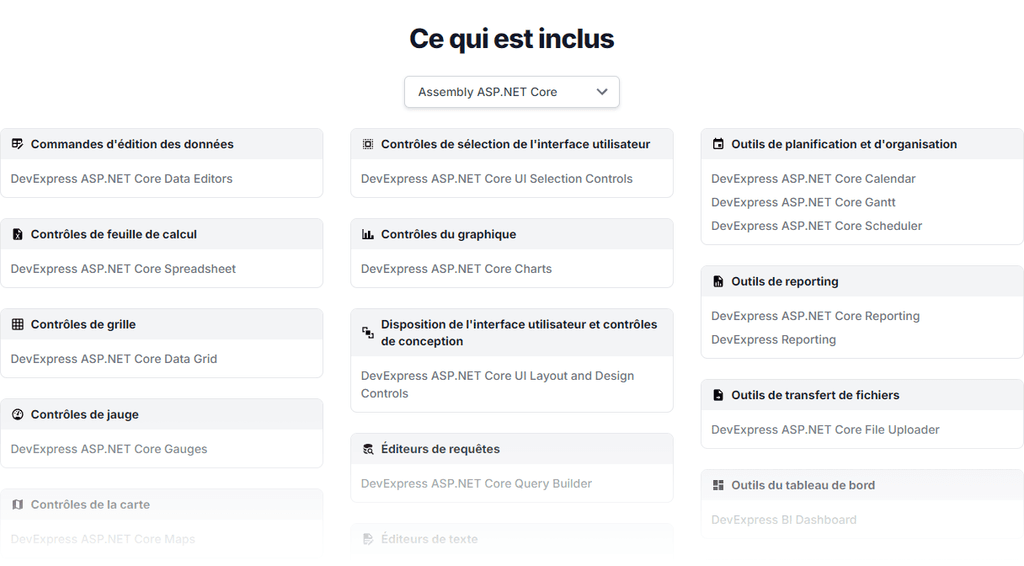Click 'Contrôles du graphique' heading
Image resolution: width=1024 pixels, height=566 pixels.
448,234
